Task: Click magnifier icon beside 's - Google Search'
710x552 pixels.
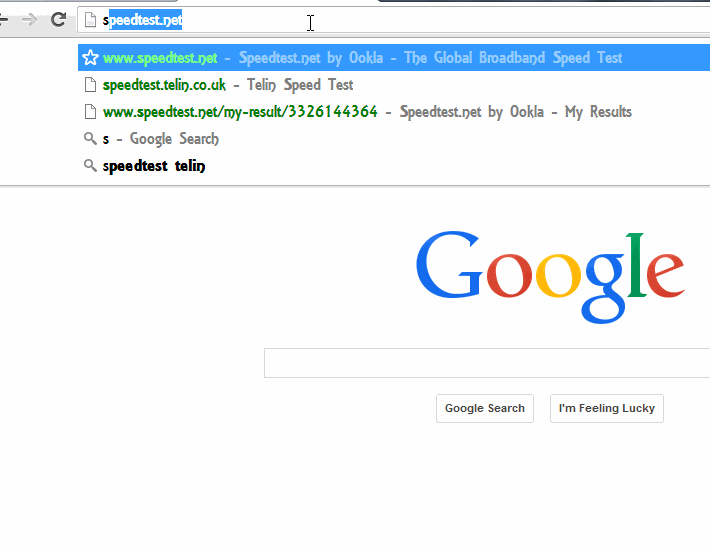Action: coord(91,139)
